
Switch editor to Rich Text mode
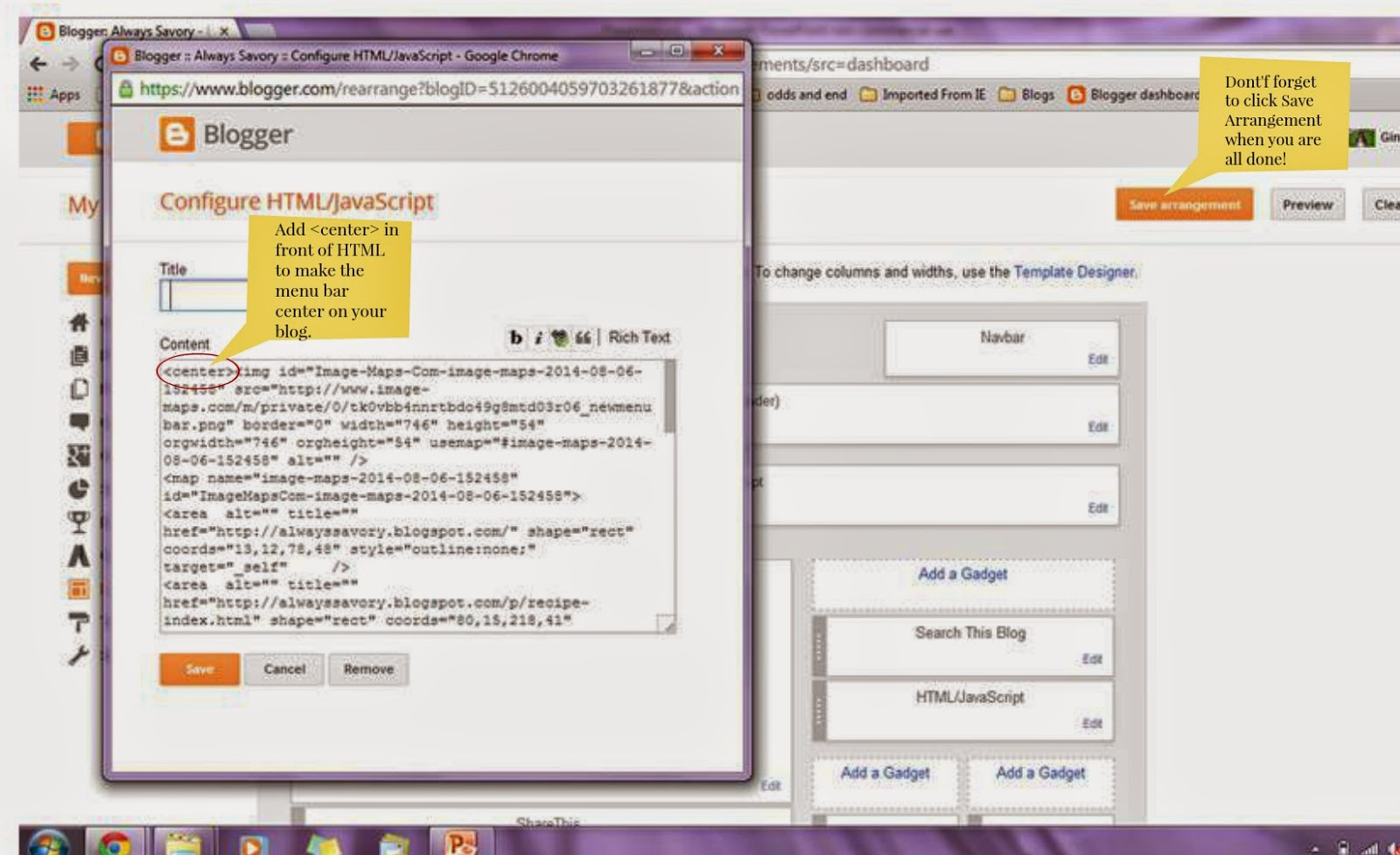click(639, 338)
